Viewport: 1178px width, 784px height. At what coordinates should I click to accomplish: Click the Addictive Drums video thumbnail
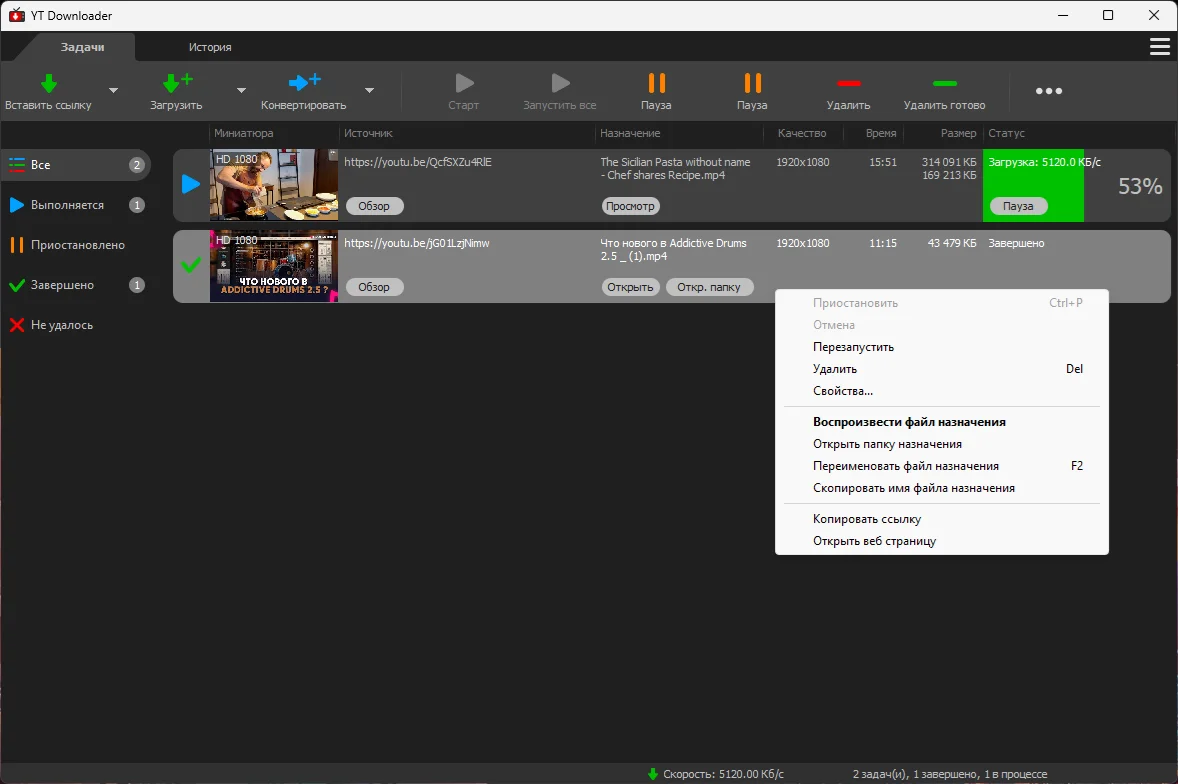[x=273, y=266]
